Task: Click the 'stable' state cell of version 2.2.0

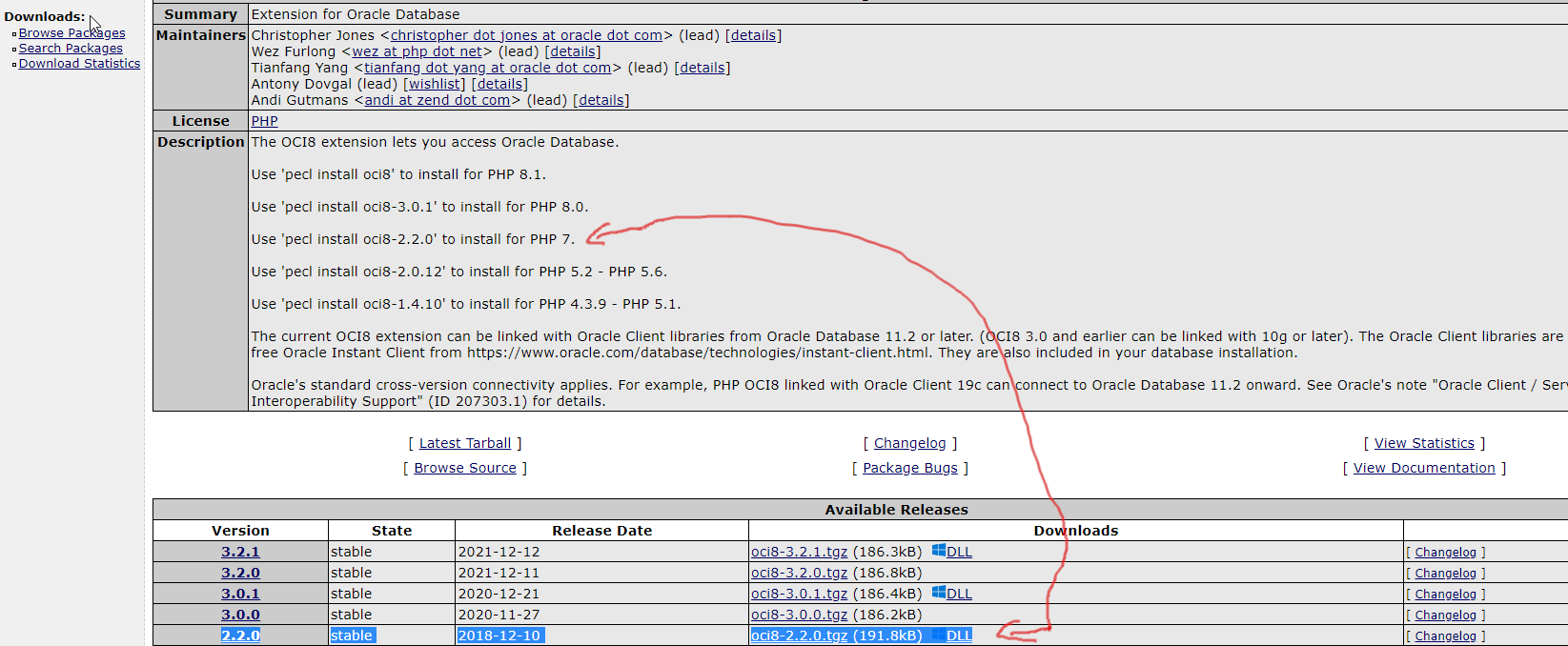Action: pos(392,636)
